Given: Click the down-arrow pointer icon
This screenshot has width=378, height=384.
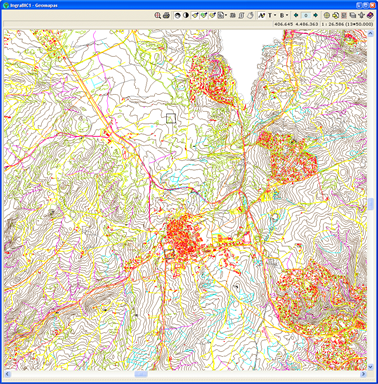Looking at the screenshot, I should 361,15.
